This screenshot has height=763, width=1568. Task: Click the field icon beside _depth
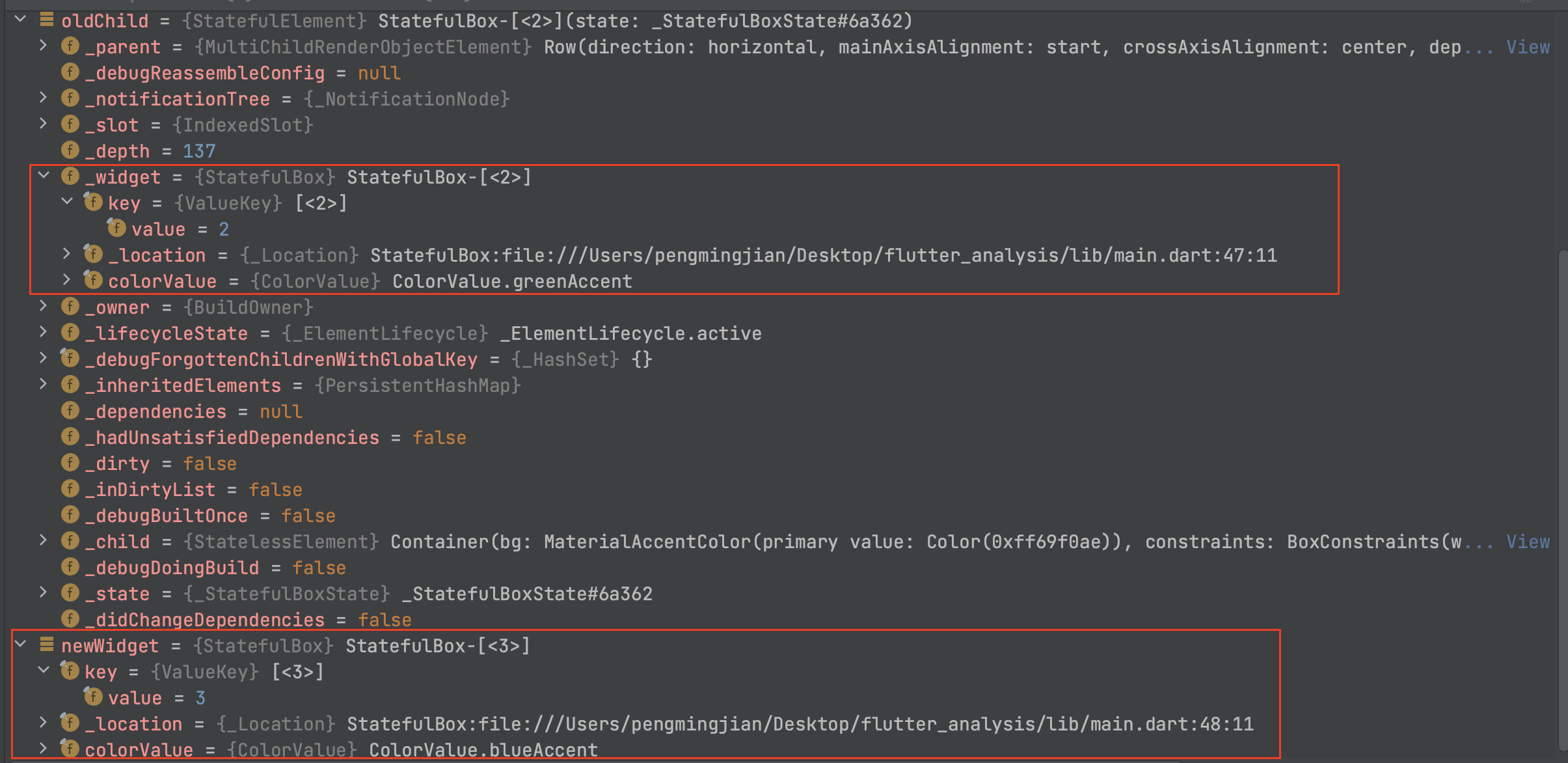point(70,150)
